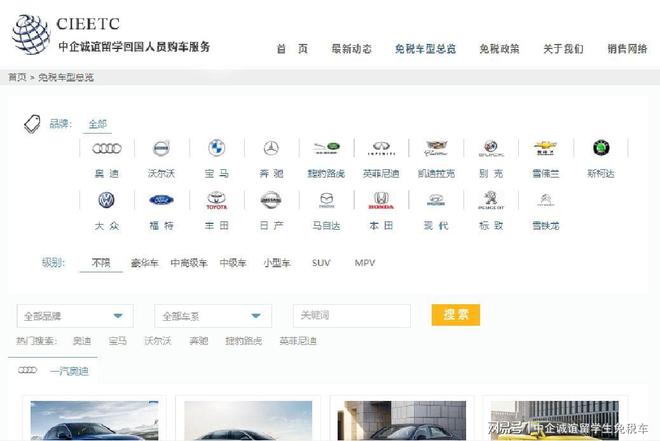Select the Chevrolet bowtie logo

546,148
